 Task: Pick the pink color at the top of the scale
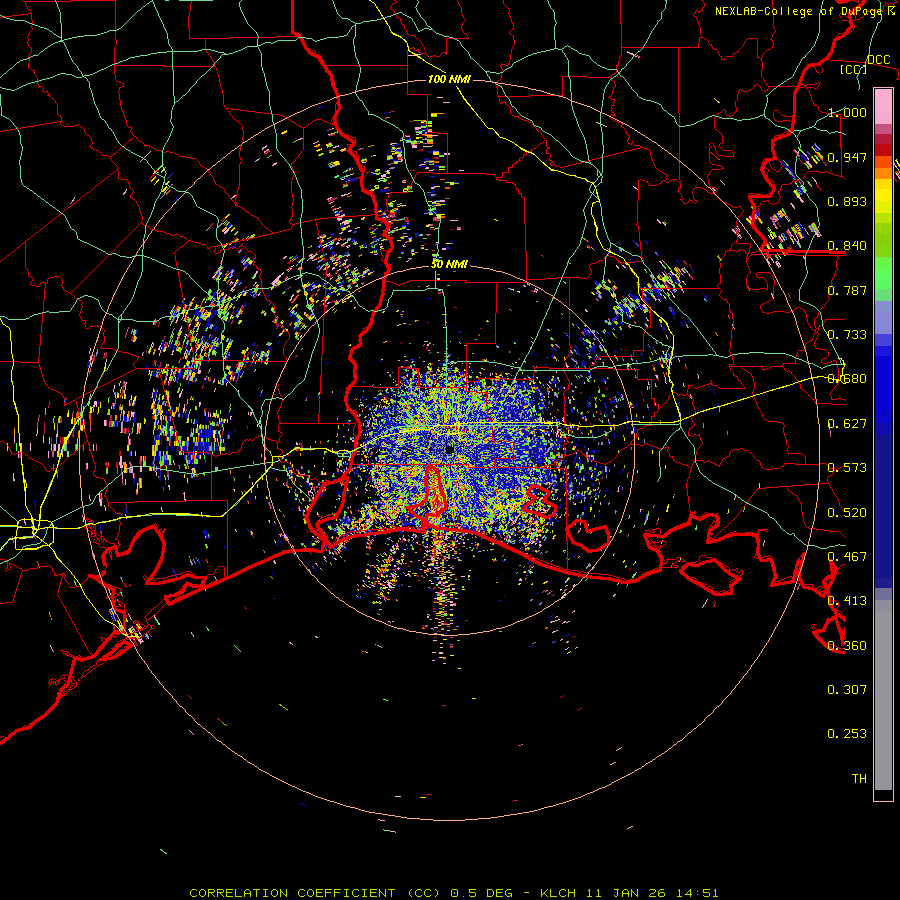click(883, 107)
